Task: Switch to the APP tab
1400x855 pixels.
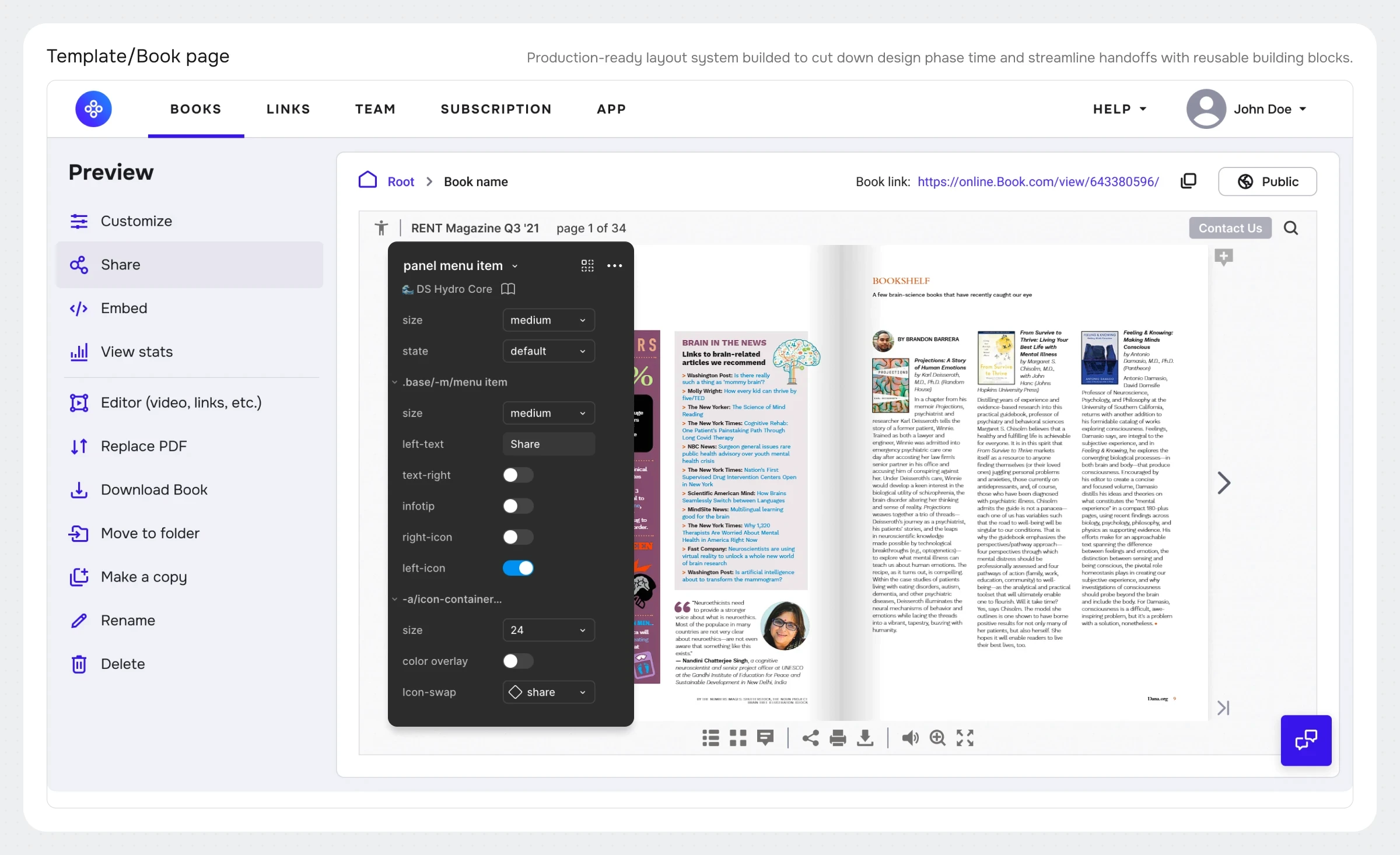Action: [611, 109]
